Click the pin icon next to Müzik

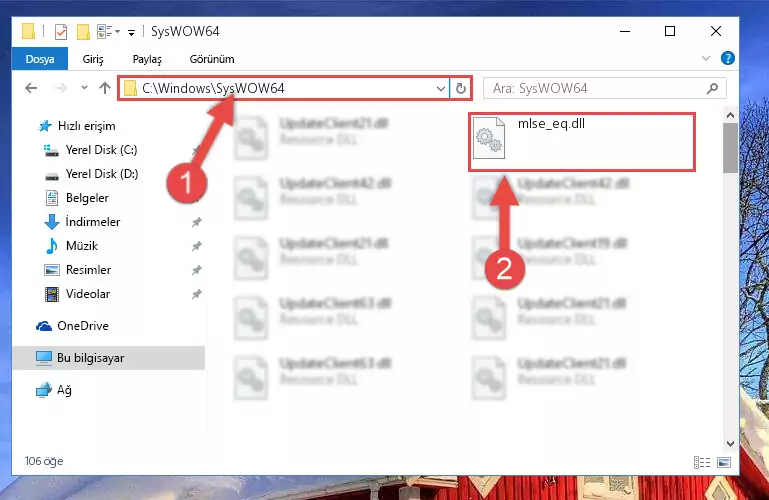[x=197, y=246]
